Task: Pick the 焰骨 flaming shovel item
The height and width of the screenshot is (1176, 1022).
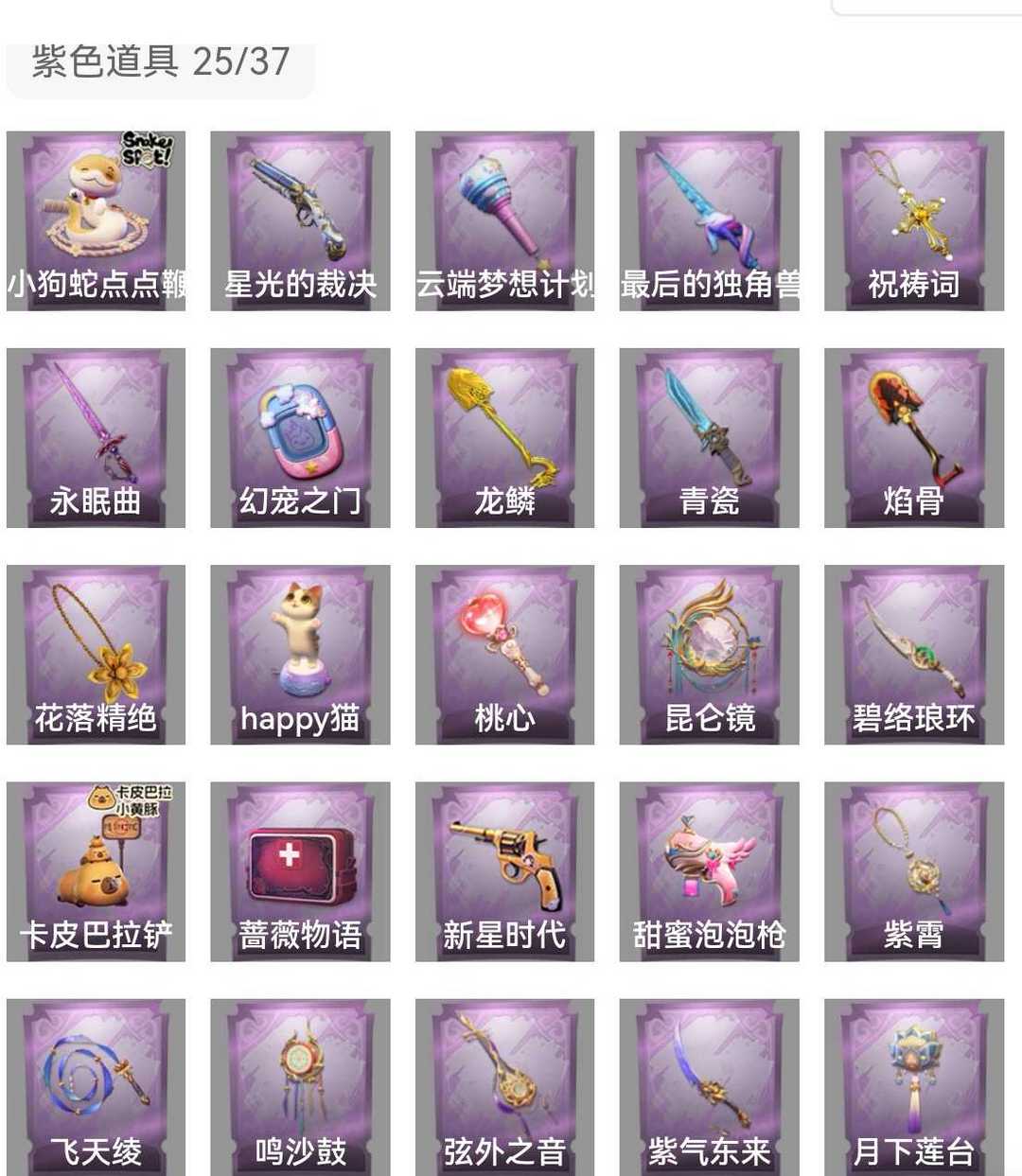Action: coord(914,438)
